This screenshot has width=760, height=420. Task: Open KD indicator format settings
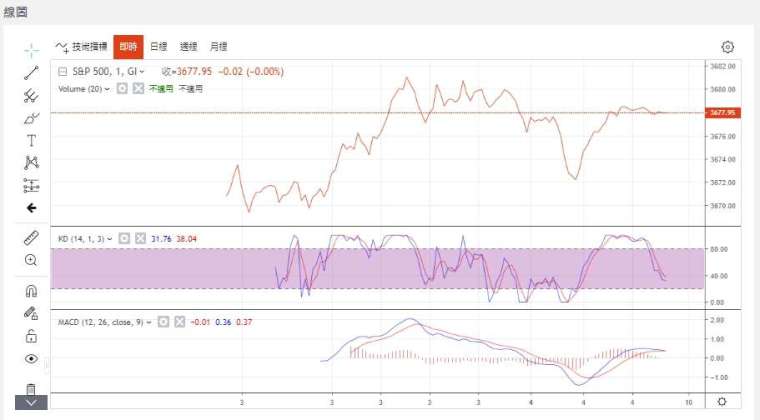[125, 238]
